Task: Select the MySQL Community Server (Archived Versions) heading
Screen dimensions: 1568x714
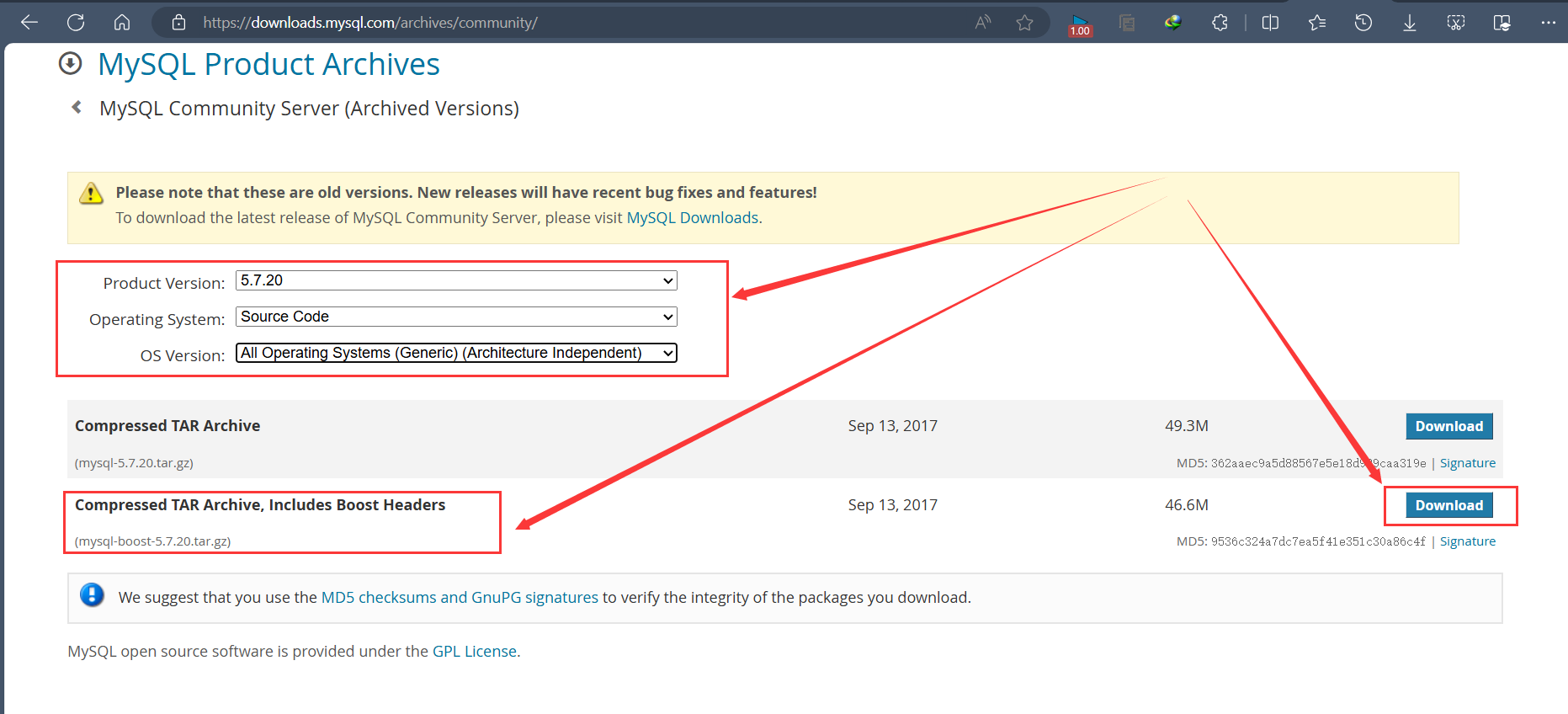Action: (x=309, y=109)
